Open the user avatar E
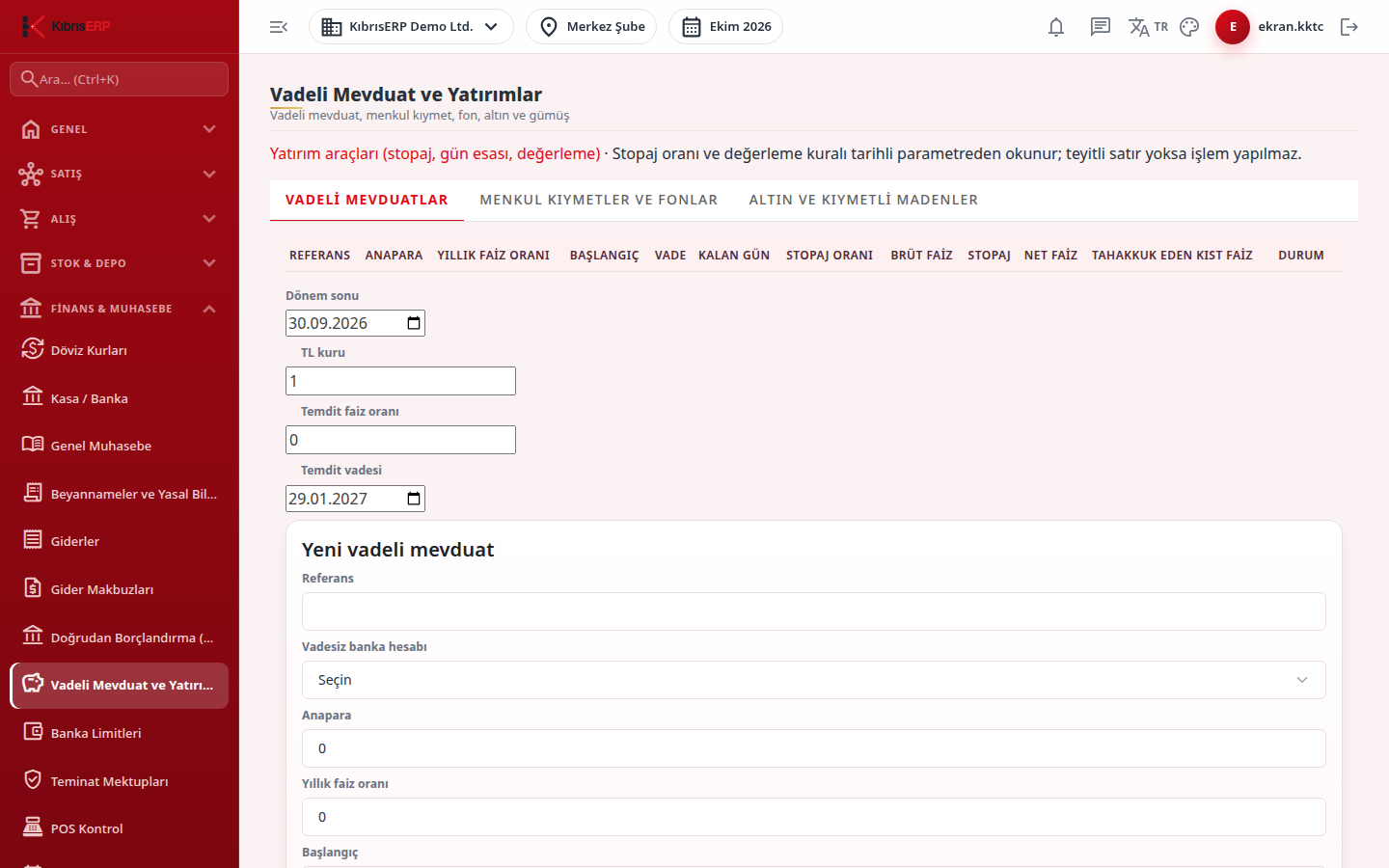The image size is (1389, 868). (1233, 27)
